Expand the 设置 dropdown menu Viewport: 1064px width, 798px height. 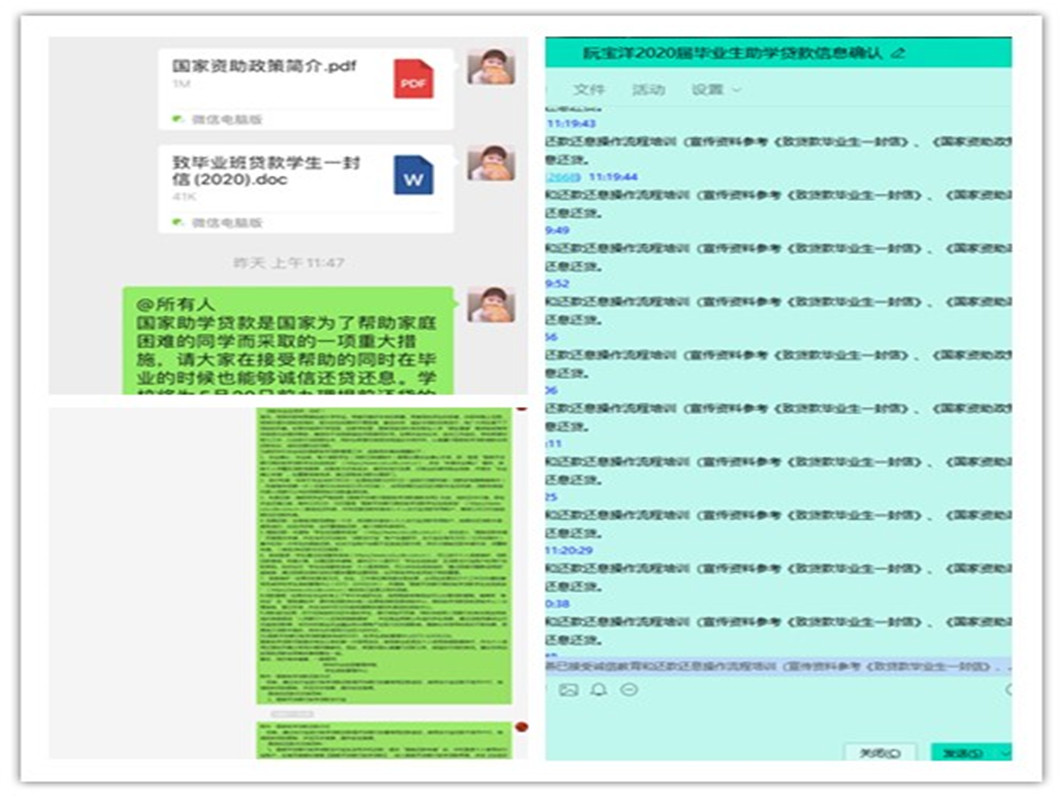point(716,90)
